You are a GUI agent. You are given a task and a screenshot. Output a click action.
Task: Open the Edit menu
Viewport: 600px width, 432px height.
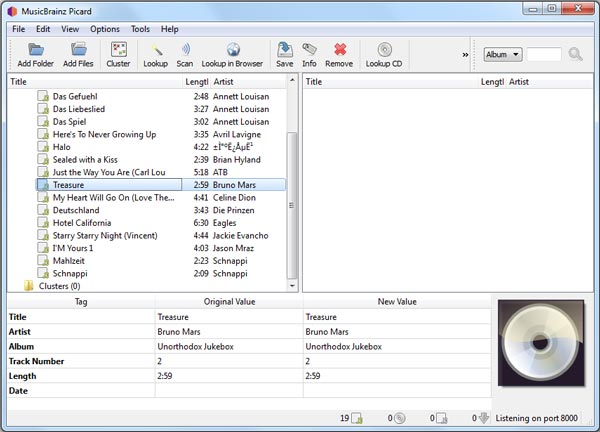pyautogui.click(x=43, y=29)
